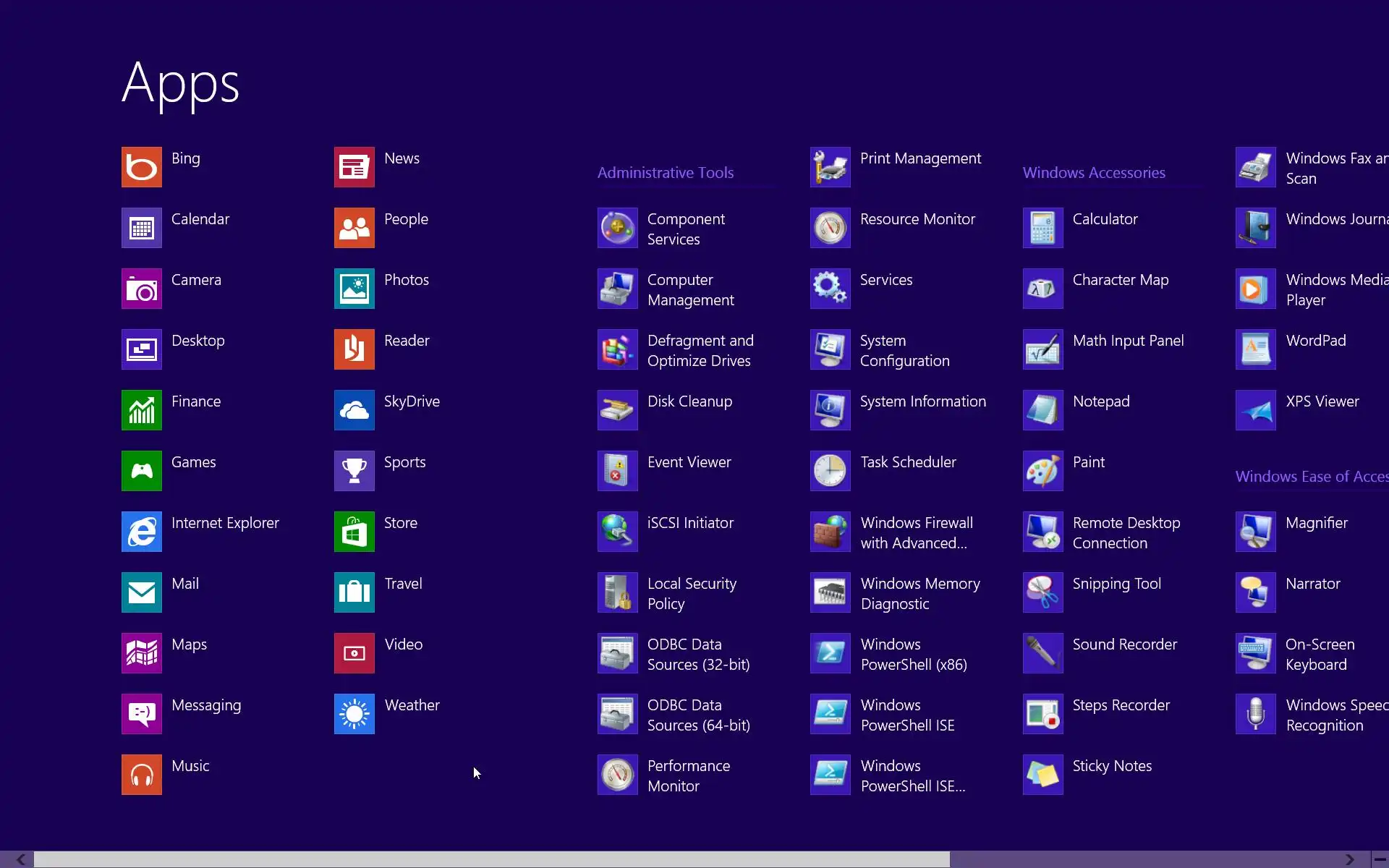Viewport: 1389px width, 868px height.
Task: Launch the Snipping Tool icon
Action: point(1042,592)
